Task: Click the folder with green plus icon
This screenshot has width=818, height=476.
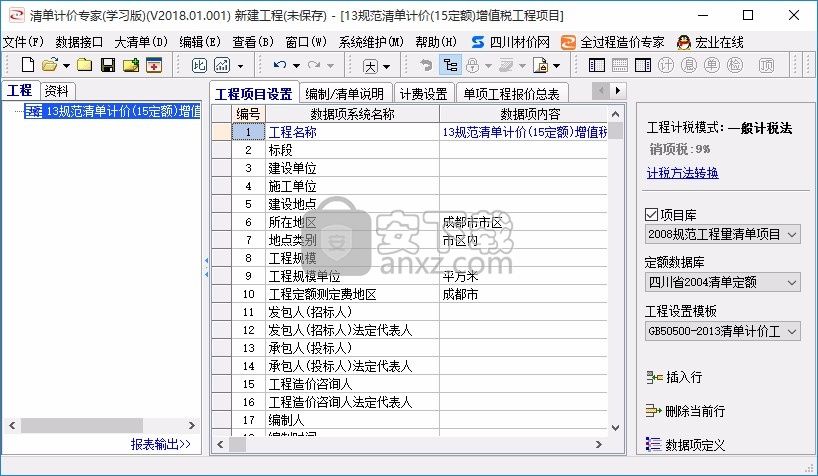Action: (x=131, y=65)
